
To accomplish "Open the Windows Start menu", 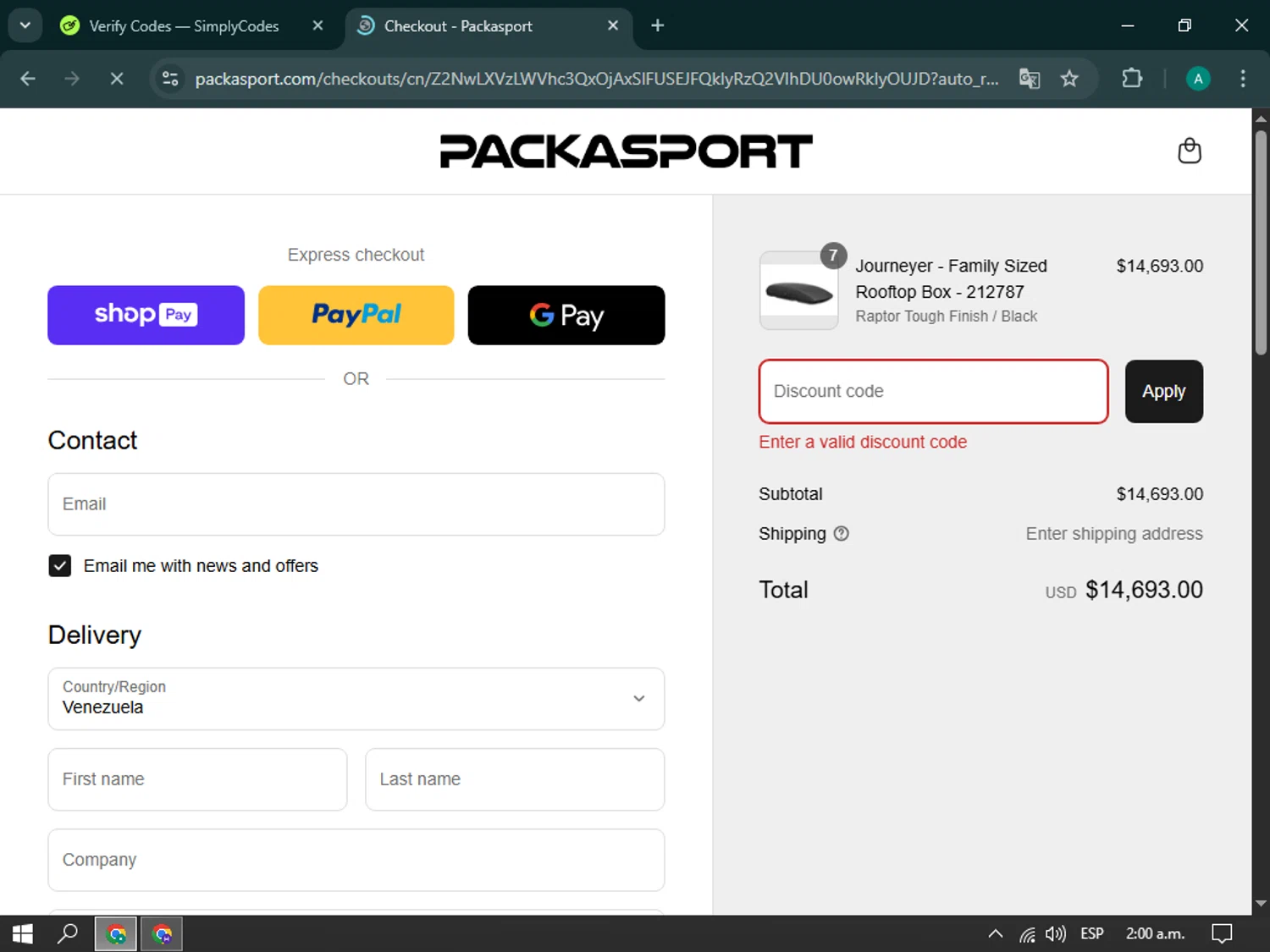I will click(x=23, y=933).
